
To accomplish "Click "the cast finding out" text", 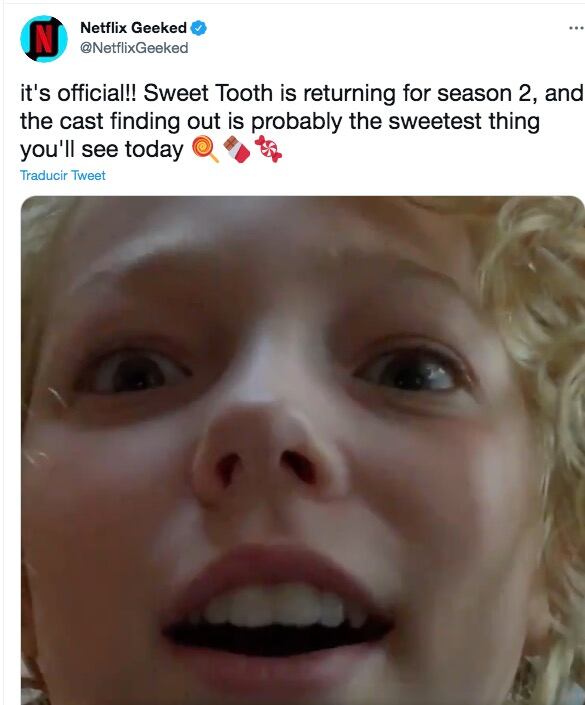I will pyautogui.click(x=121, y=121).
